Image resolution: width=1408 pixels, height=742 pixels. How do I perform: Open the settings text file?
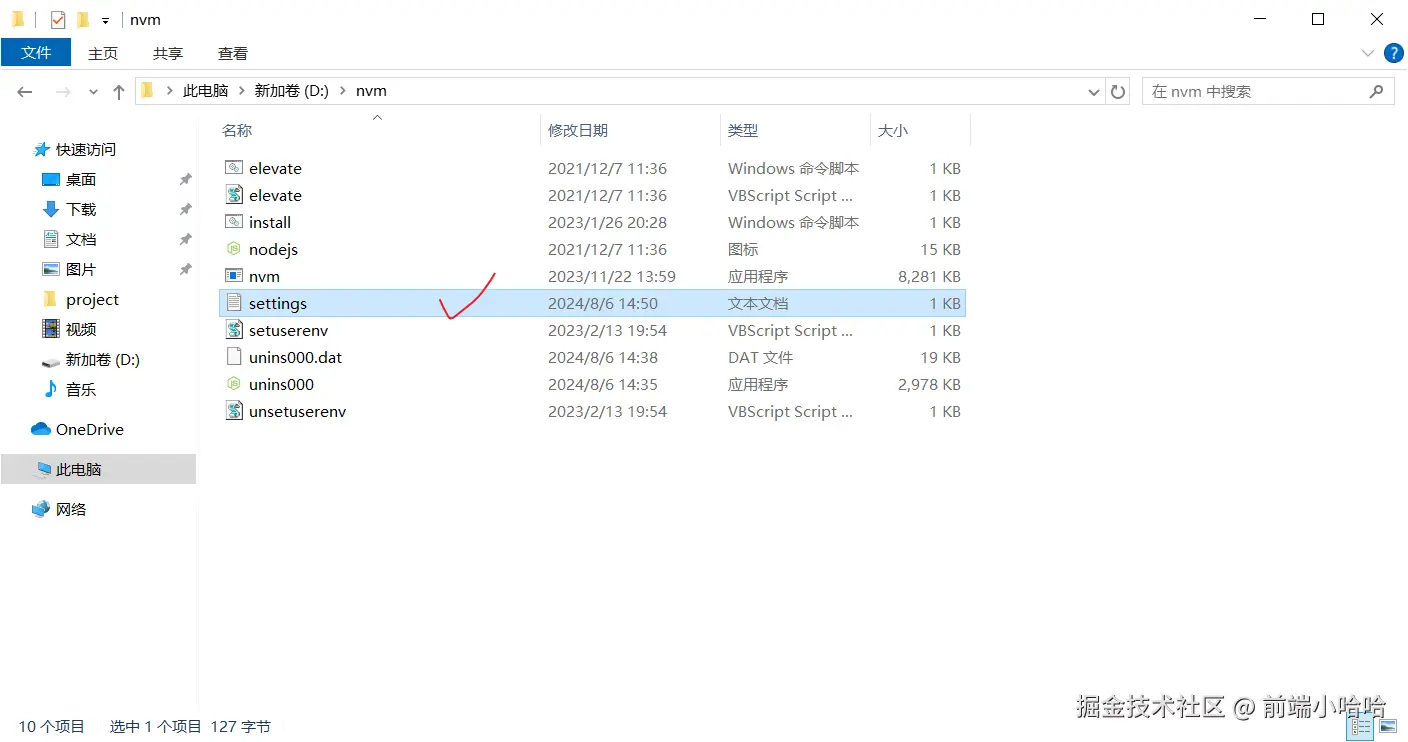(x=278, y=302)
